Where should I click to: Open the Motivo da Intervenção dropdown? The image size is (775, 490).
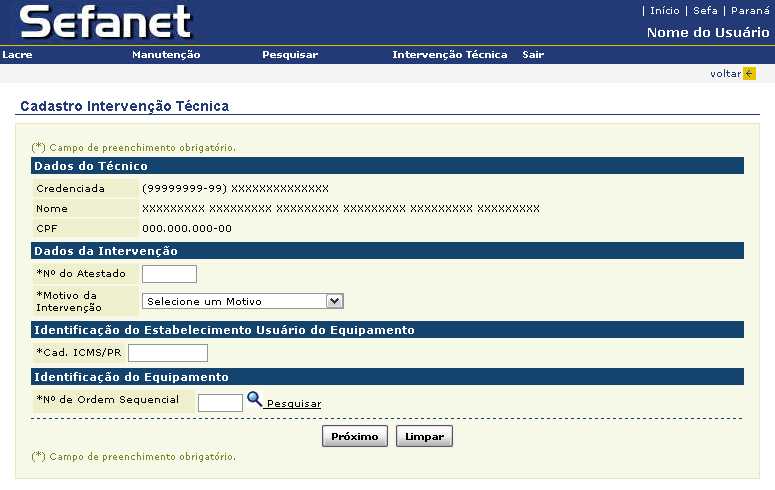point(243,300)
